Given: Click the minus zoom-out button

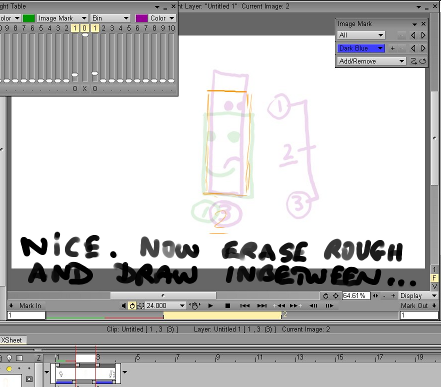Looking at the screenshot, I should 384,296.
